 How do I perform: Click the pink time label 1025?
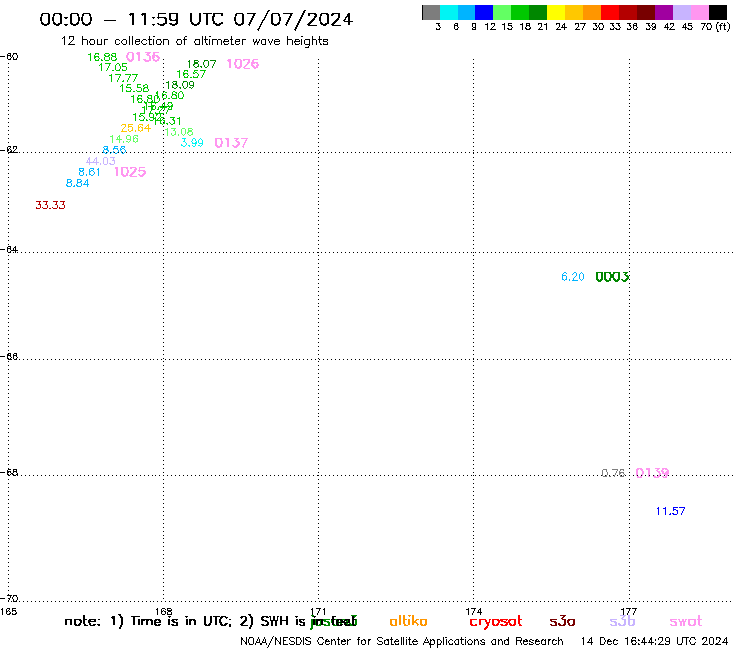130,172
